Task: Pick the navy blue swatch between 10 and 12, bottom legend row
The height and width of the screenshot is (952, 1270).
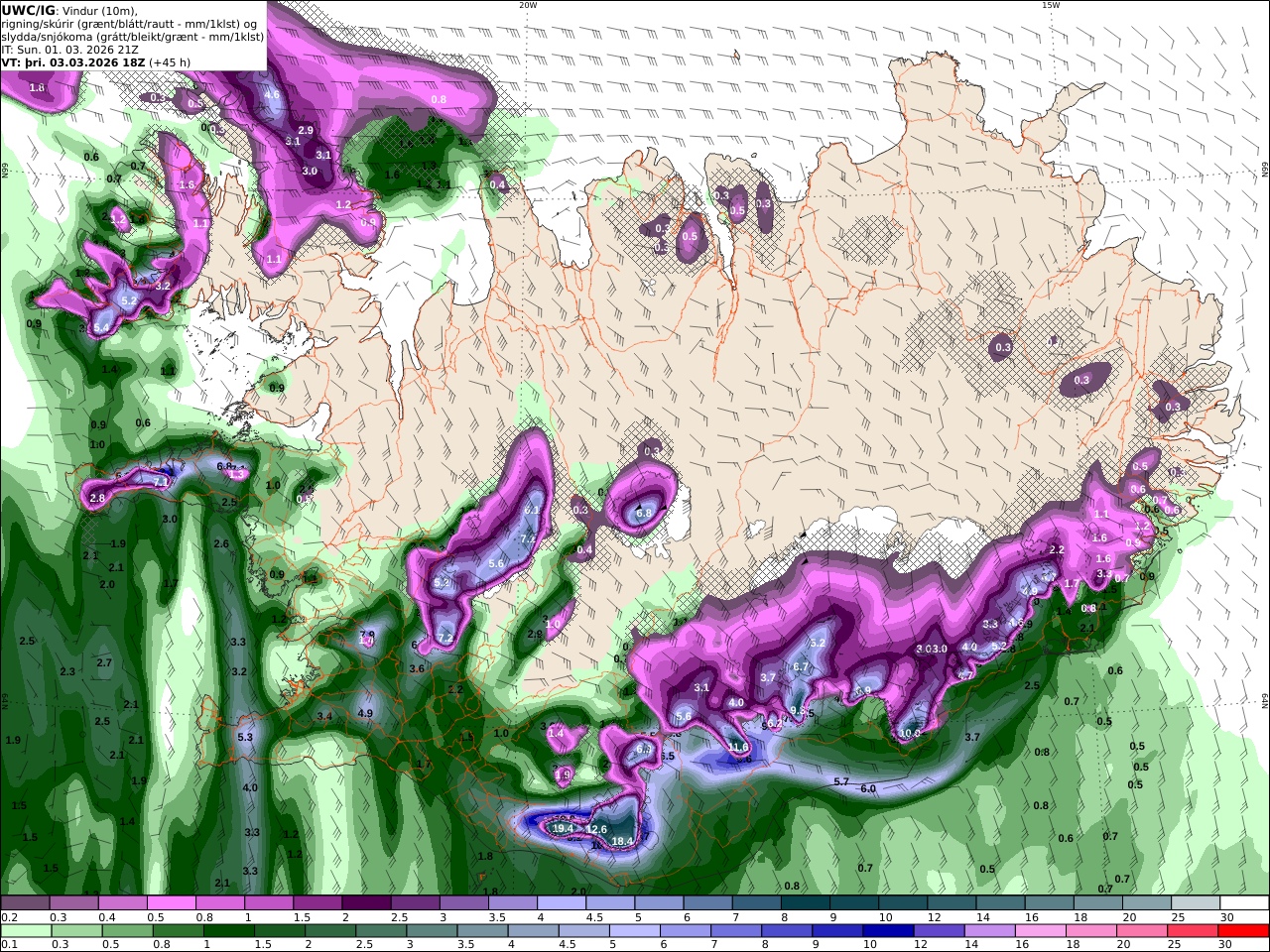Action: click(886, 931)
